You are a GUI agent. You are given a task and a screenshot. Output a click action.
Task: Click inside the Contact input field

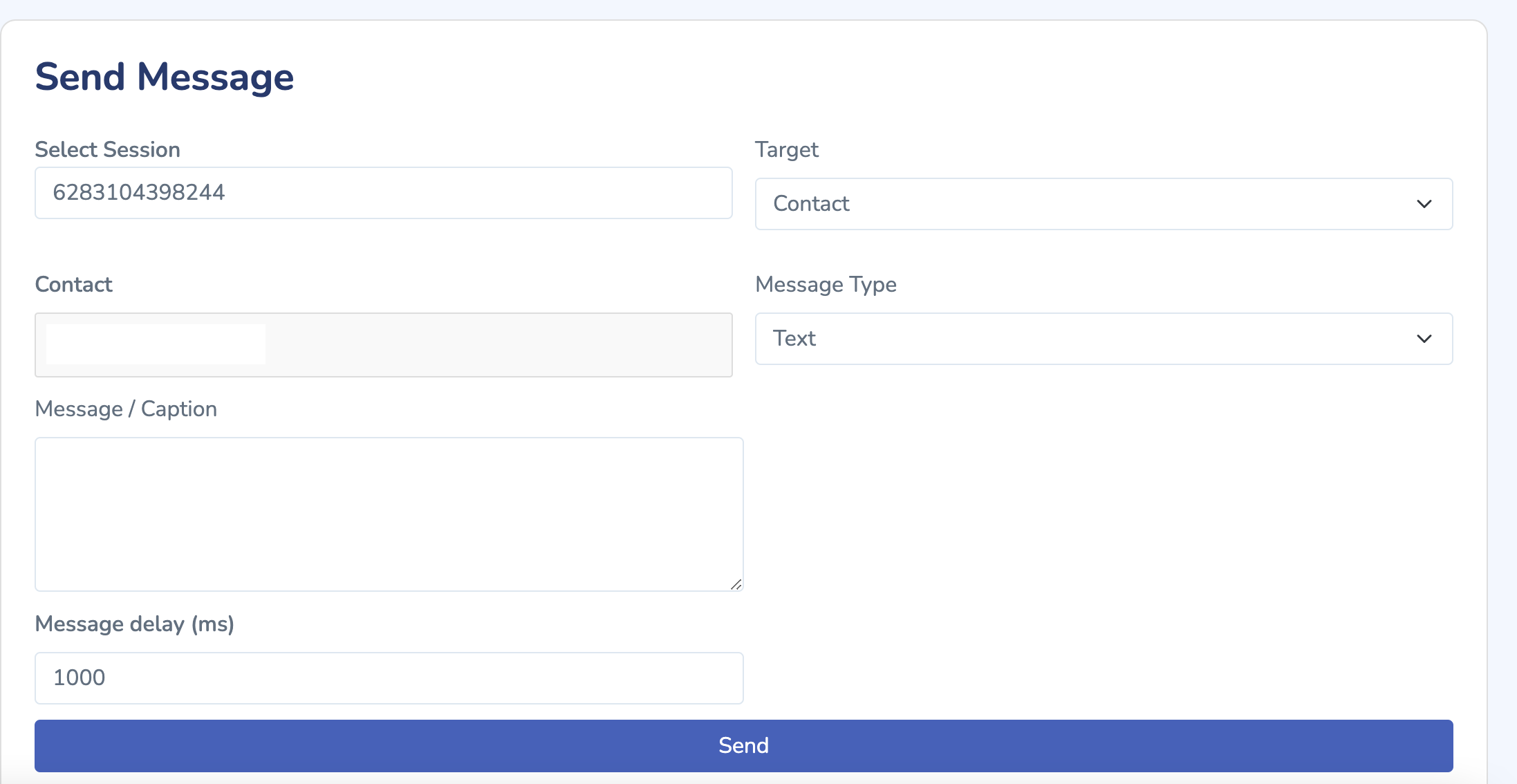tap(498, 345)
